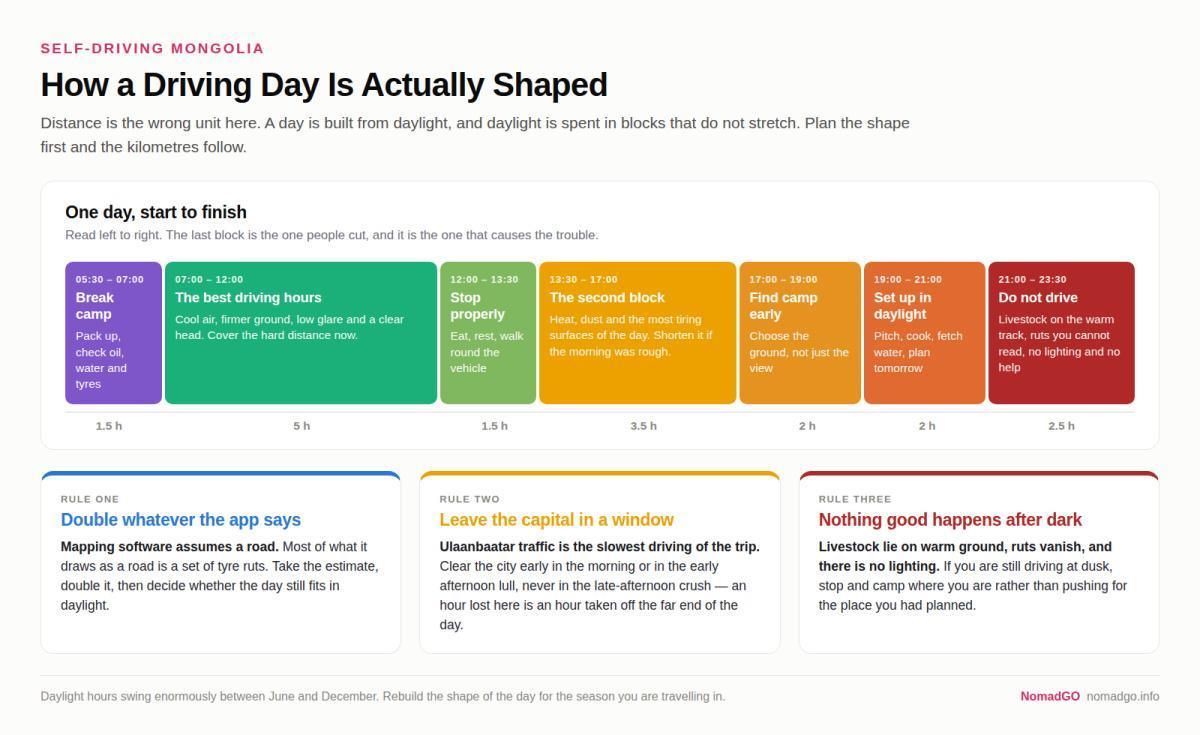1200x735 pixels.
Task: Click the red Do not drive block
Action: pyautogui.click(x=1062, y=333)
